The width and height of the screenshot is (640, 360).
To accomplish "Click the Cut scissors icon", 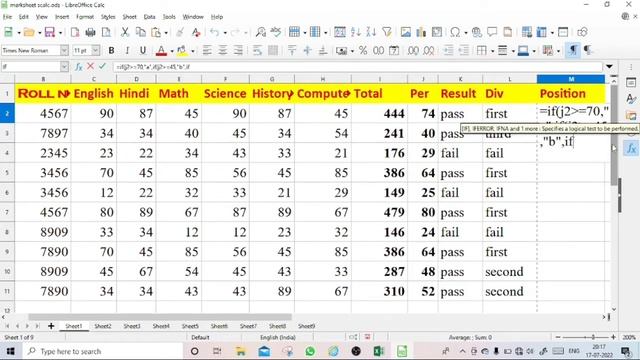I will pyautogui.click(x=125, y=32).
